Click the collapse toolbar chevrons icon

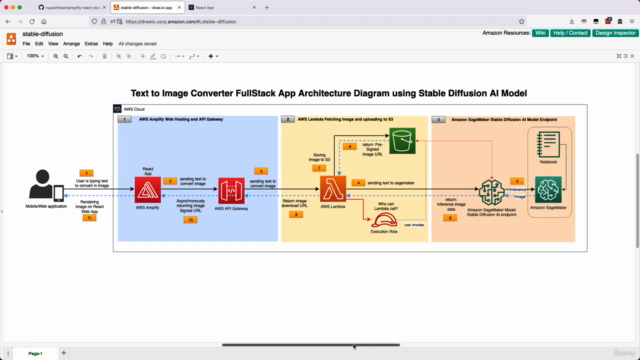tap(632, 56)
